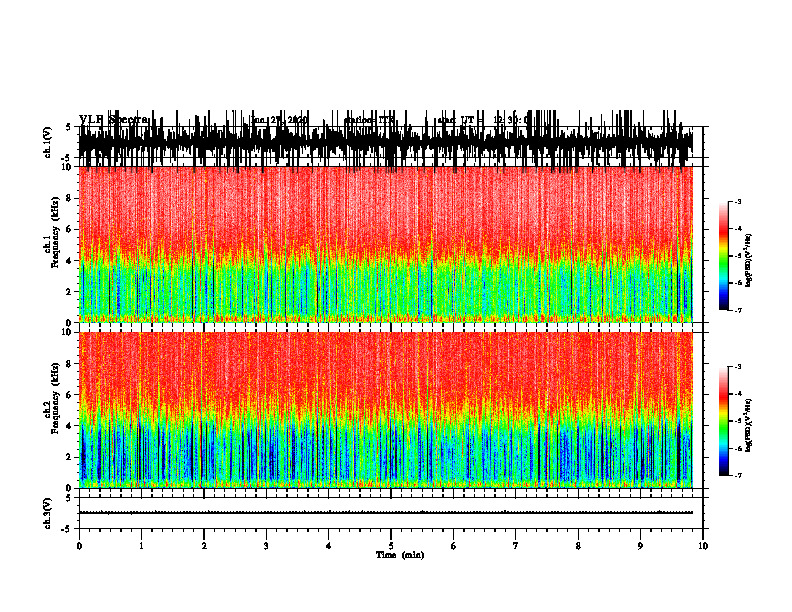The image size is (792, 612).
Task: Click the '8' kHz tick on ch.1 spectrogram
Action: pos(70,198)
